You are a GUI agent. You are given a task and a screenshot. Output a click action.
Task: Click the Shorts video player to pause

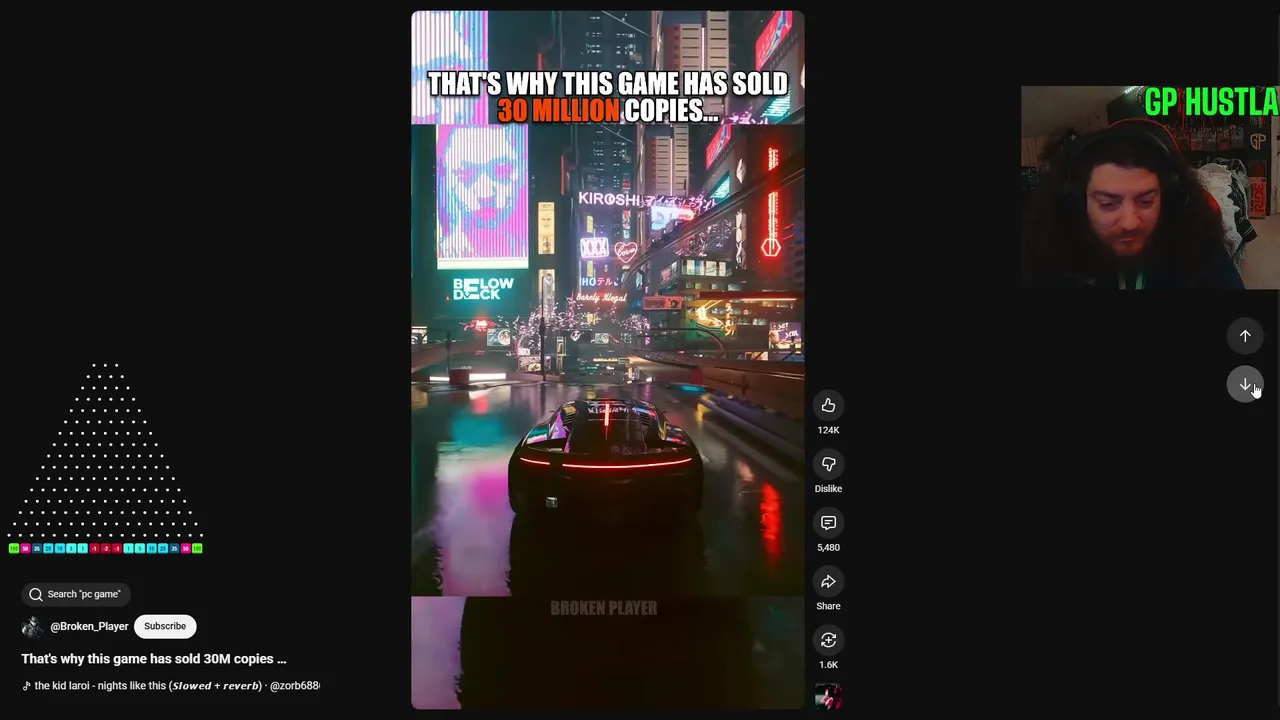608,360
